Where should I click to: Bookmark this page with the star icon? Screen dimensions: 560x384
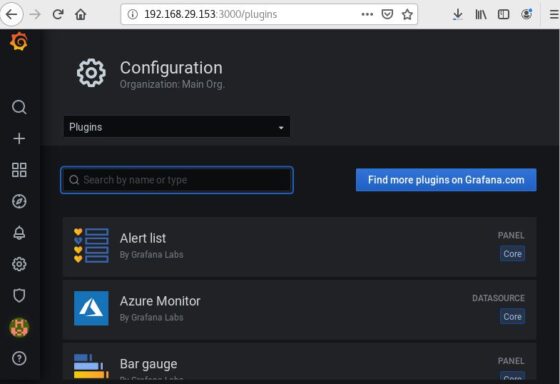407,14
